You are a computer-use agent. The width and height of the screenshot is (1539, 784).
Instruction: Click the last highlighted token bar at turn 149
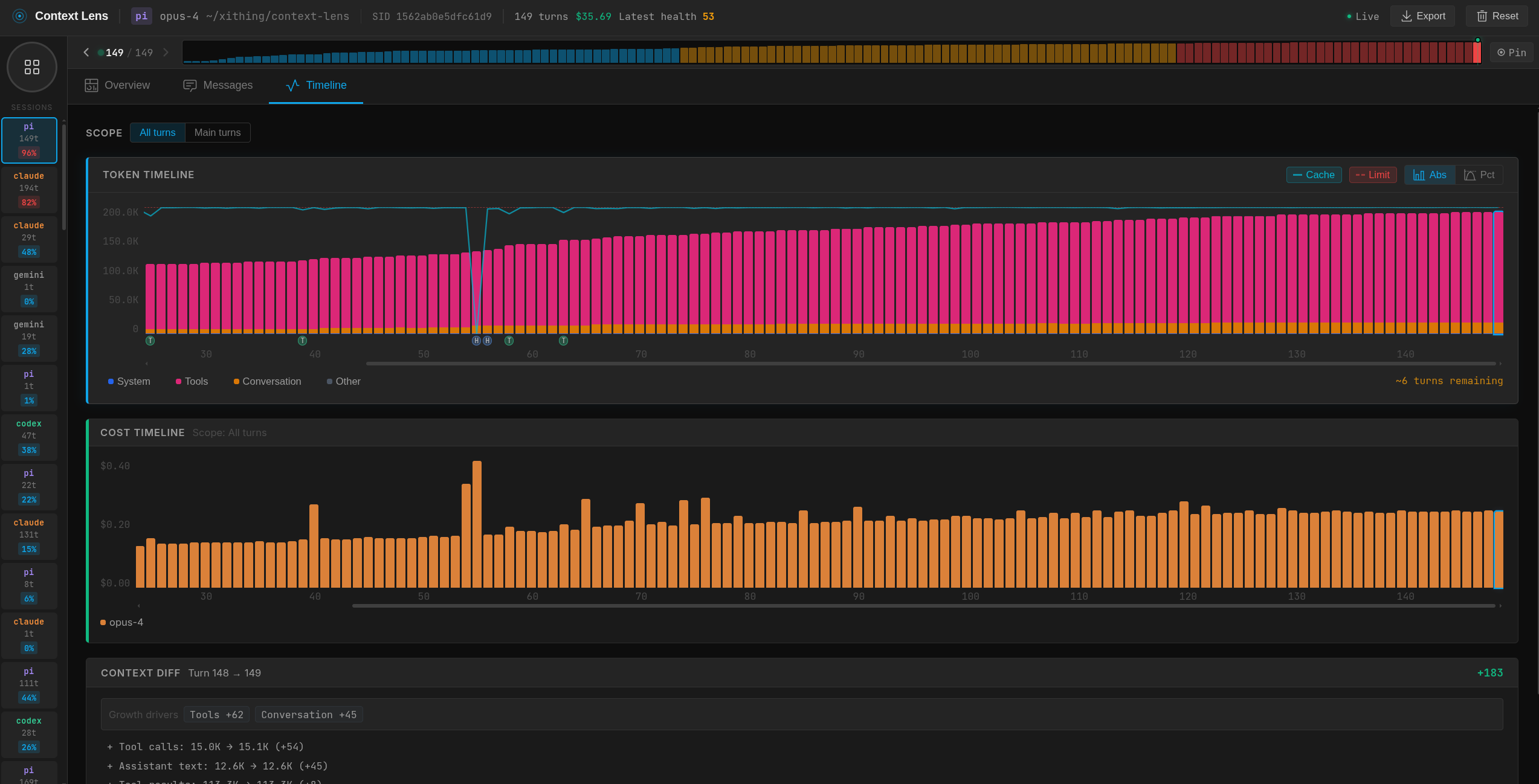tap(1499, 273)
